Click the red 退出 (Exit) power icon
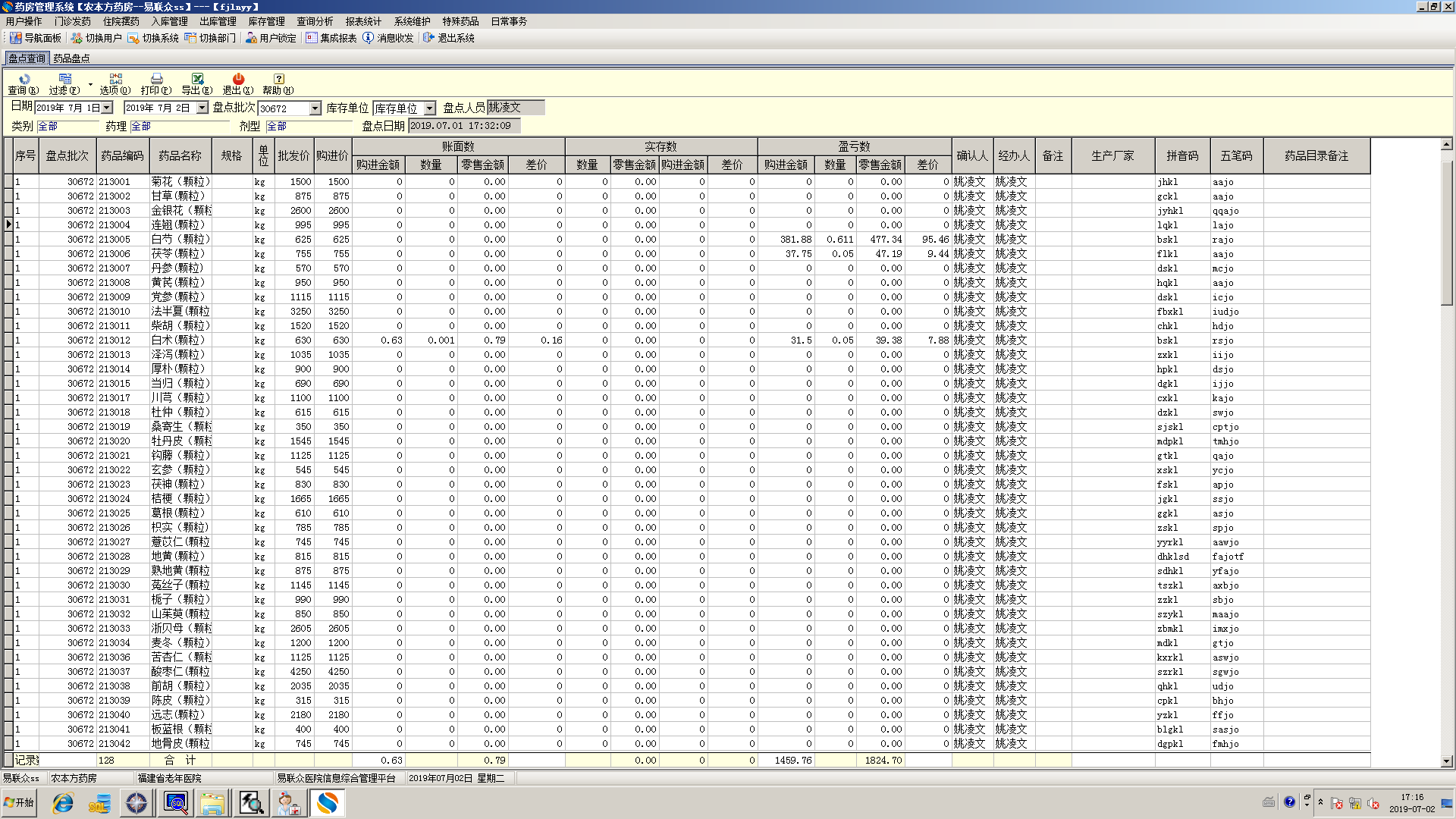This screenshot has width=1456, height=819. pyautogui.click(x=238, y=80)
